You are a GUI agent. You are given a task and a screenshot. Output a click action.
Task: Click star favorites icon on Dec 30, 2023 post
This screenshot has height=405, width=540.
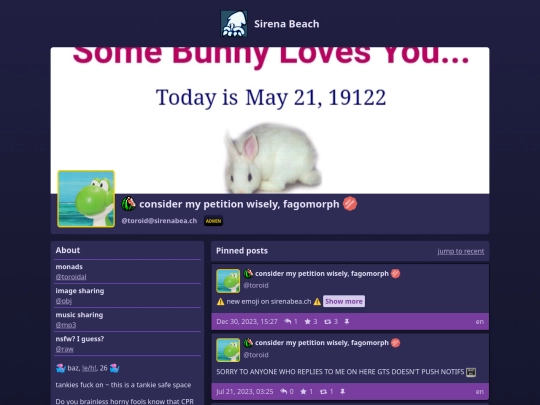tap(308, 321)
